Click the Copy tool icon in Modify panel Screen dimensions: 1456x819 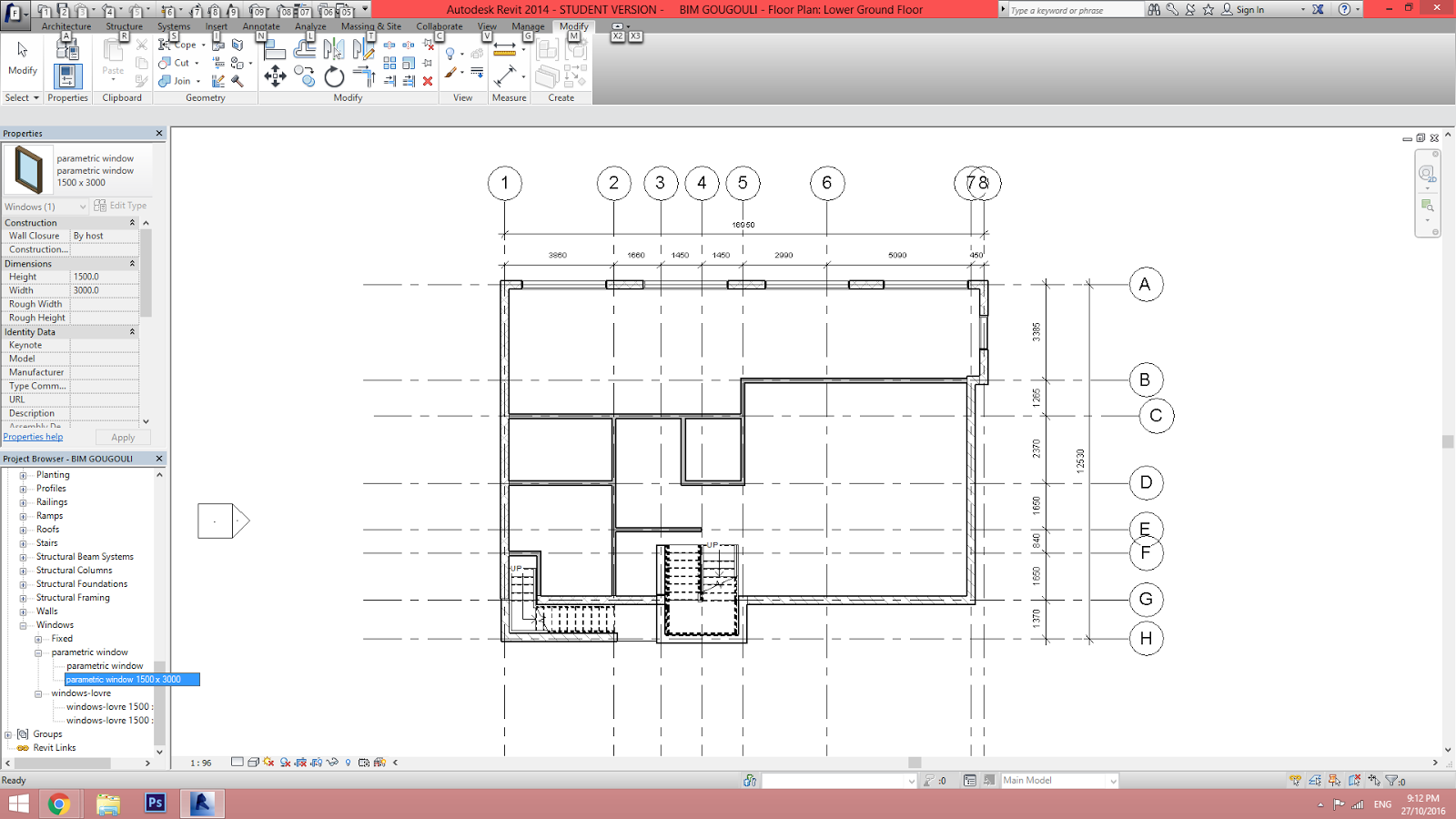click(x=306, y=76)
